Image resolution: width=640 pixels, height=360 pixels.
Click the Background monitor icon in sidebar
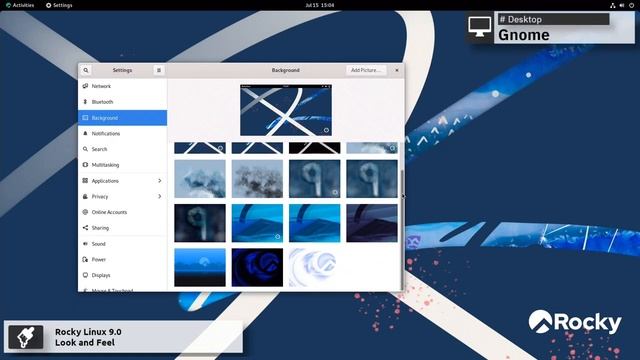pyautogui.click(x=85, y=118)
